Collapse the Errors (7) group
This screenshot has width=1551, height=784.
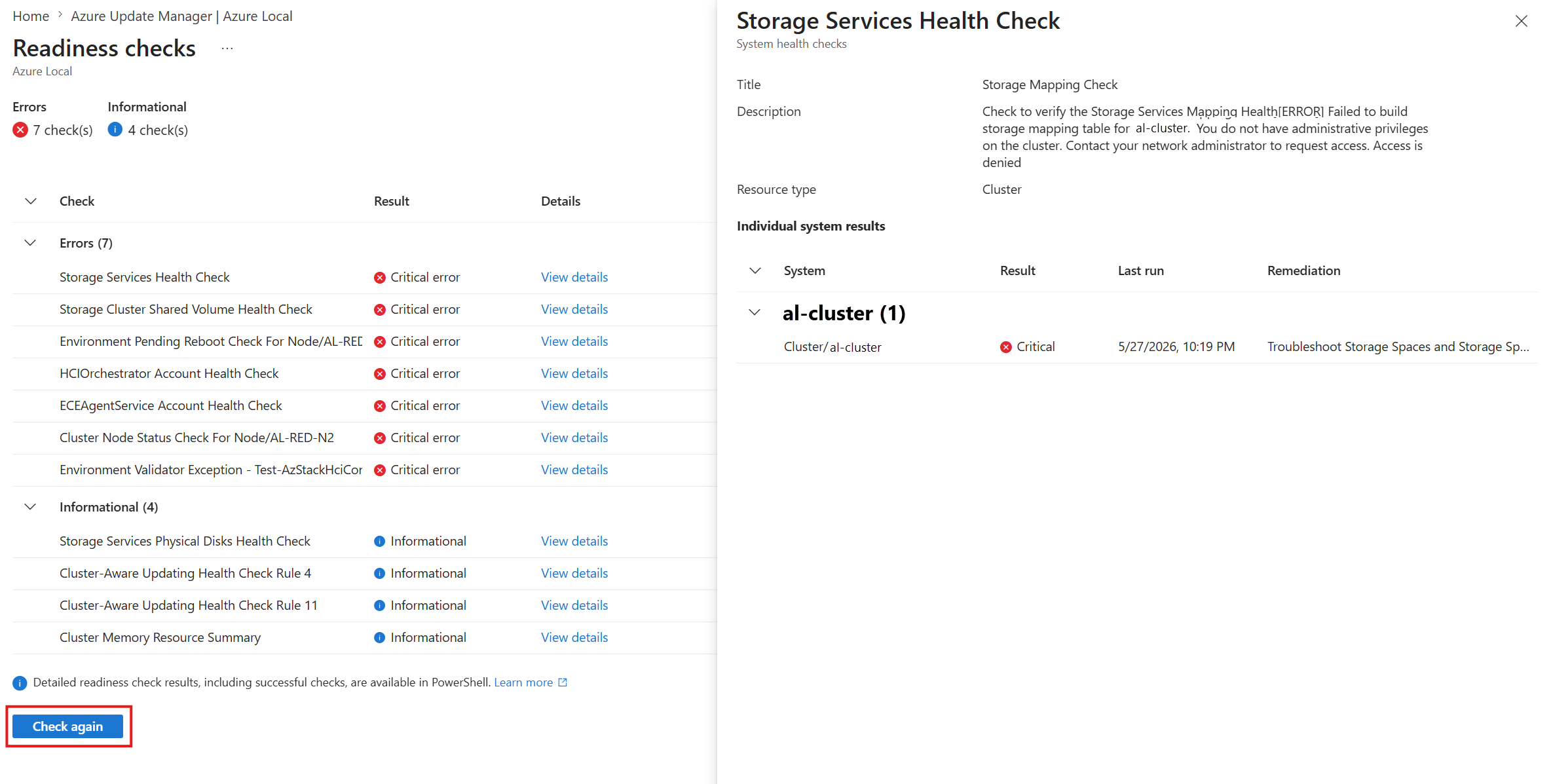pyautogui.click(x=30, y=243)
